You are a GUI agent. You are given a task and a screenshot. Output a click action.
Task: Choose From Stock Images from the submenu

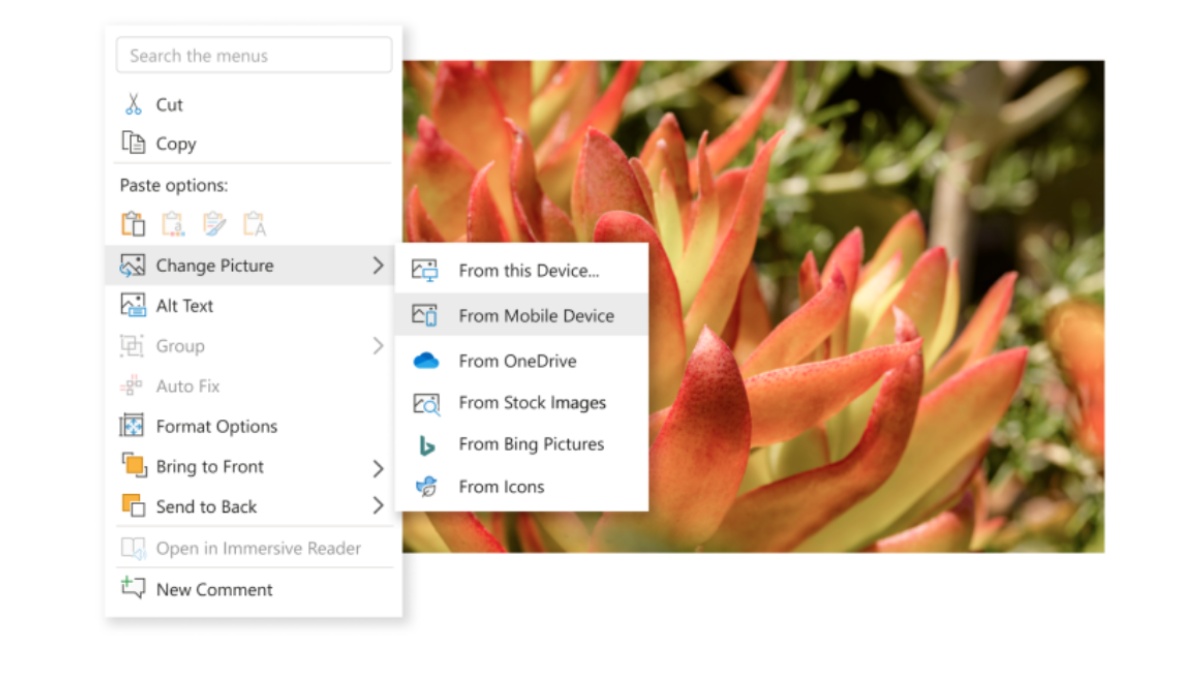tap(531, 402)
